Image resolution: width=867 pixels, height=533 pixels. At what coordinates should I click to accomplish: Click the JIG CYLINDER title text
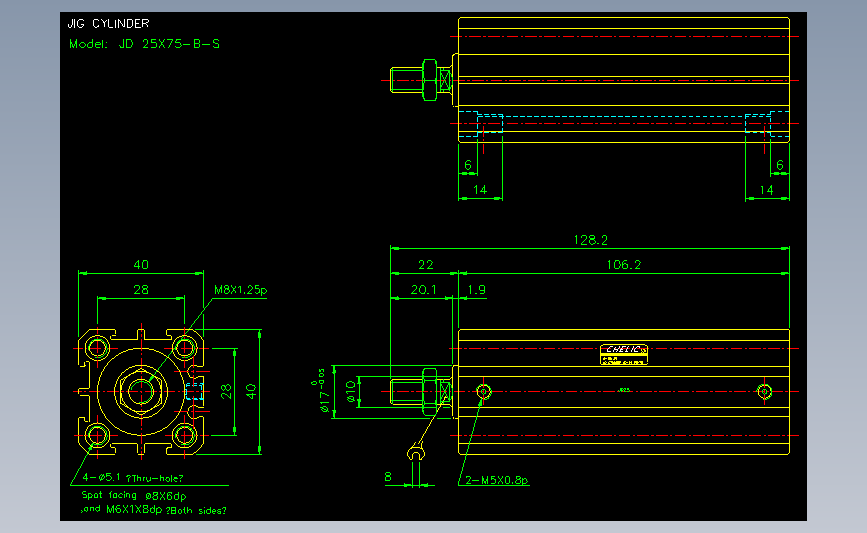coord(108,24)
